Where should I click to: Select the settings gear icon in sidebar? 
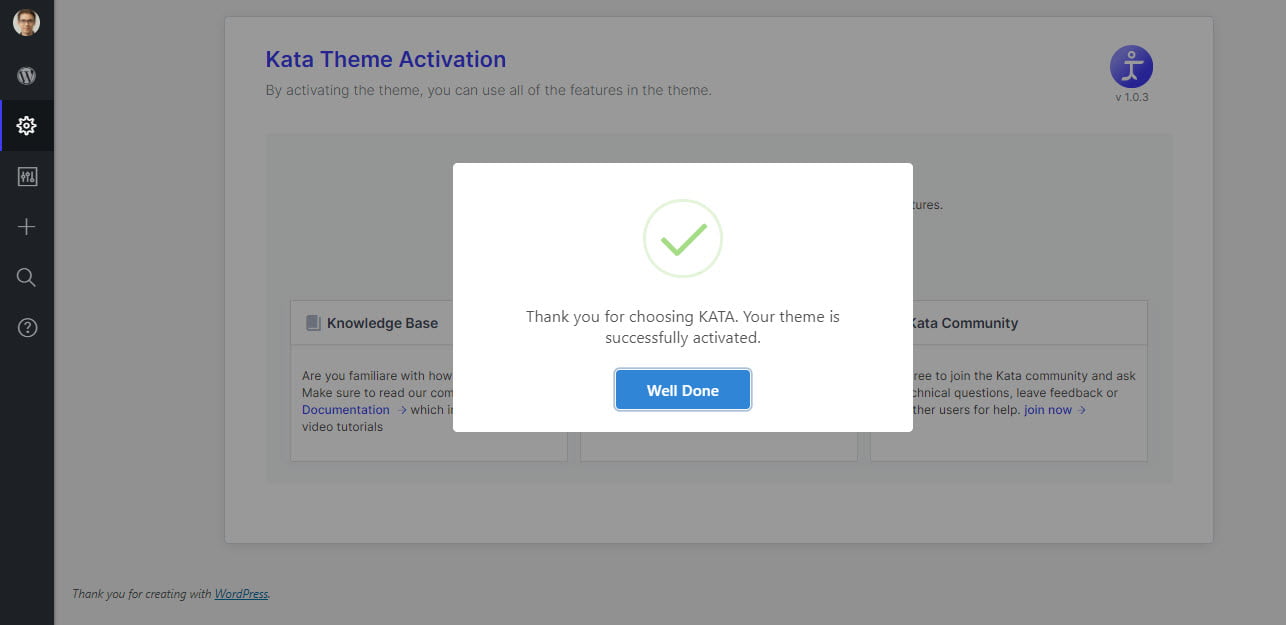pos(27,126)
